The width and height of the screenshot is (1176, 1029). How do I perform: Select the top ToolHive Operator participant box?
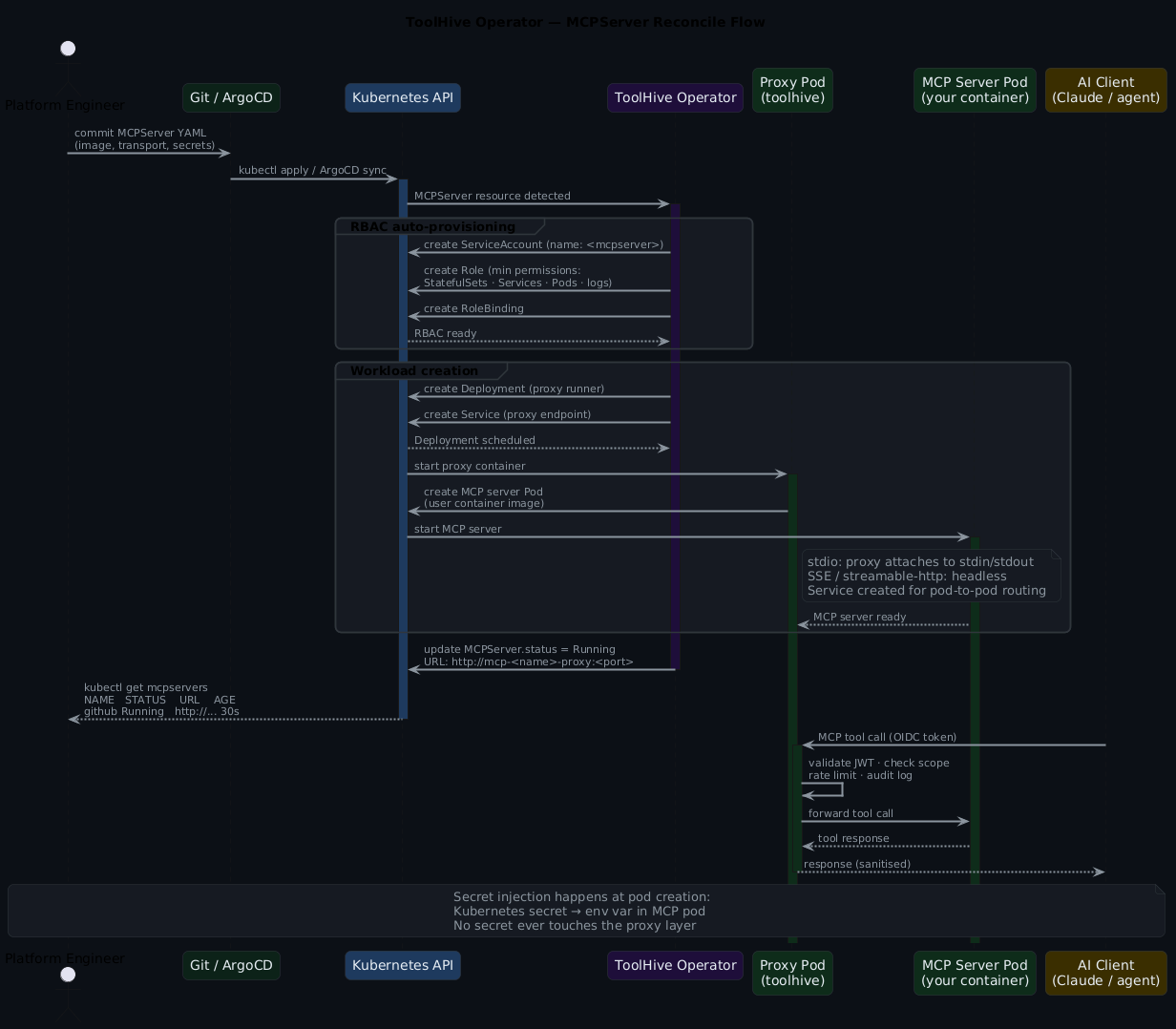click(x=675, y=97)
